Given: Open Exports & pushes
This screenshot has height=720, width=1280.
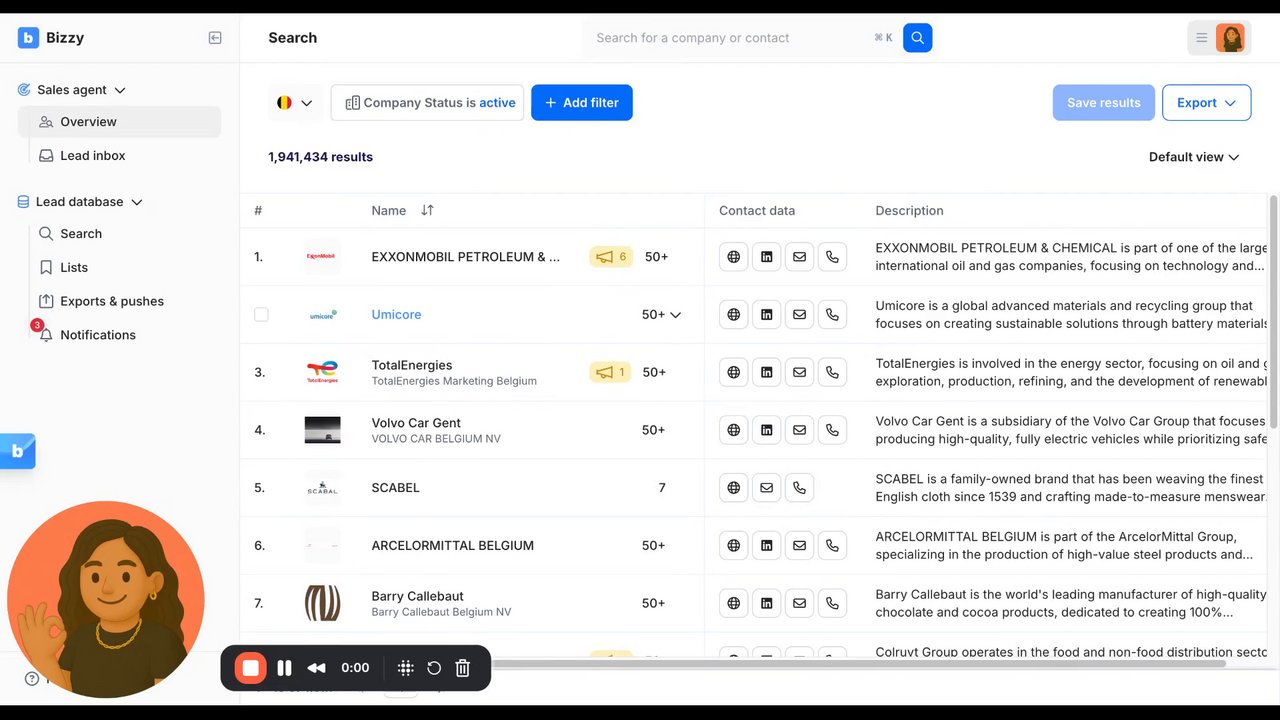Looking at the screenshot, I should pos(112,301).
